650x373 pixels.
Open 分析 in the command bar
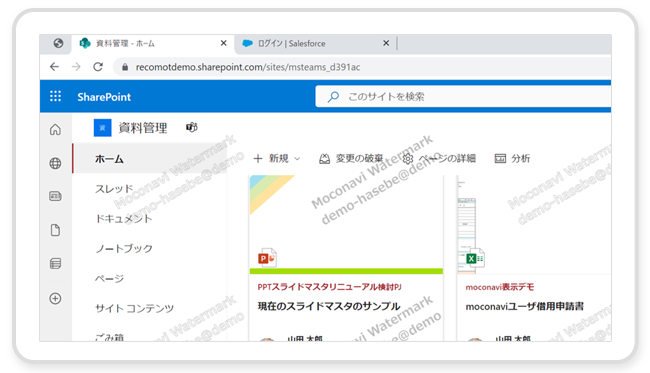512,158
